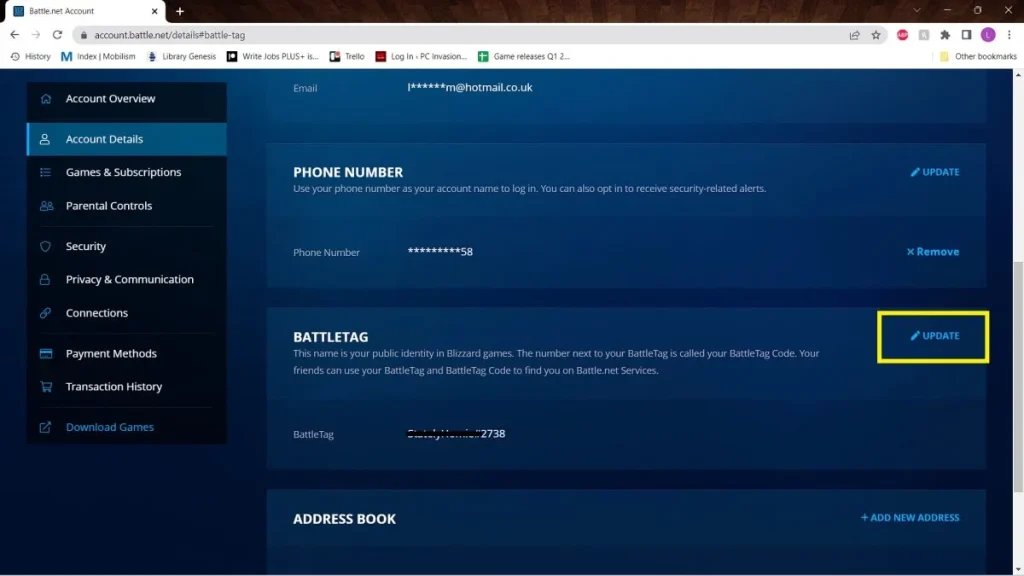Click the Parental Controls people icon
The width and height of the screenshot is (1024, 576).
click(46, 206)
